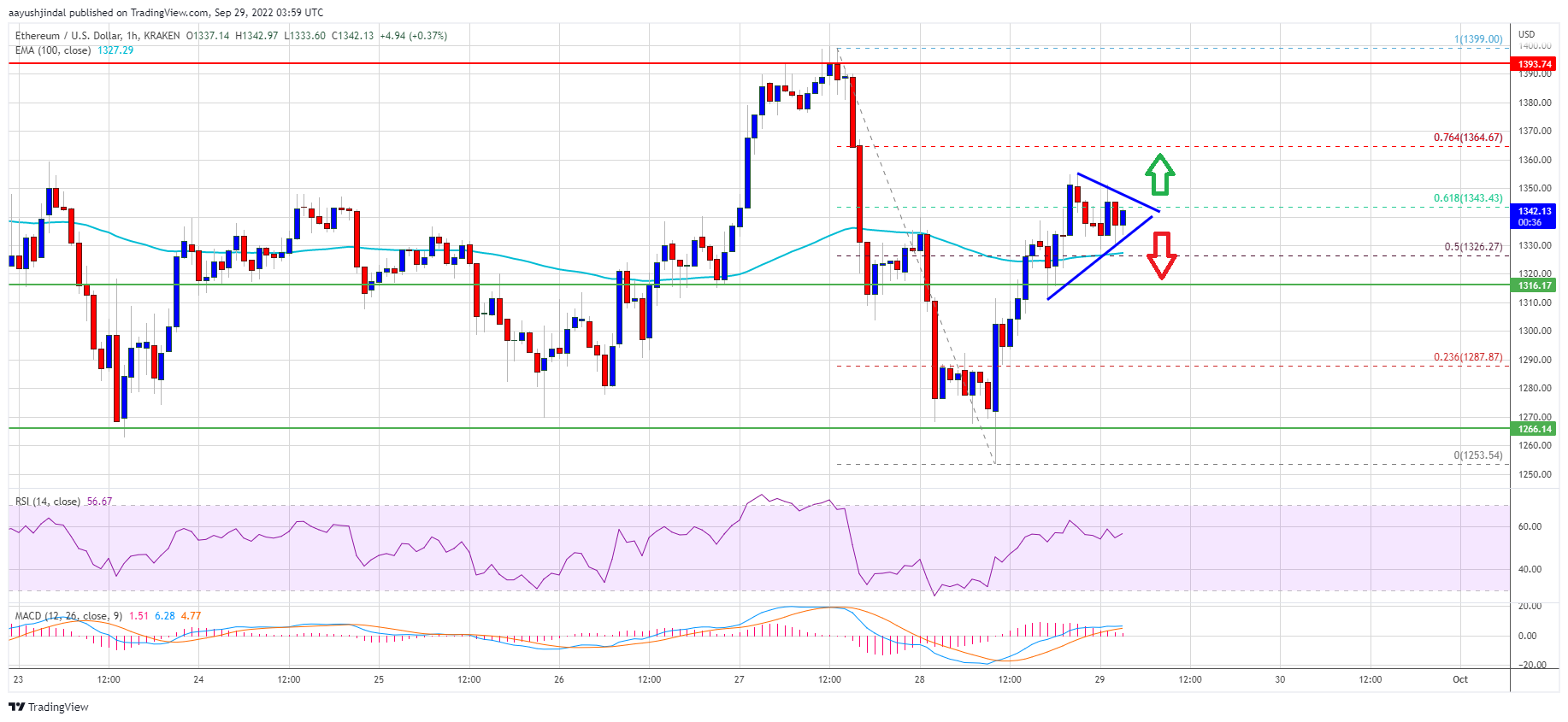Click the 0.618(1343.43) Fibonacci level label

(x=1467, y=198)
